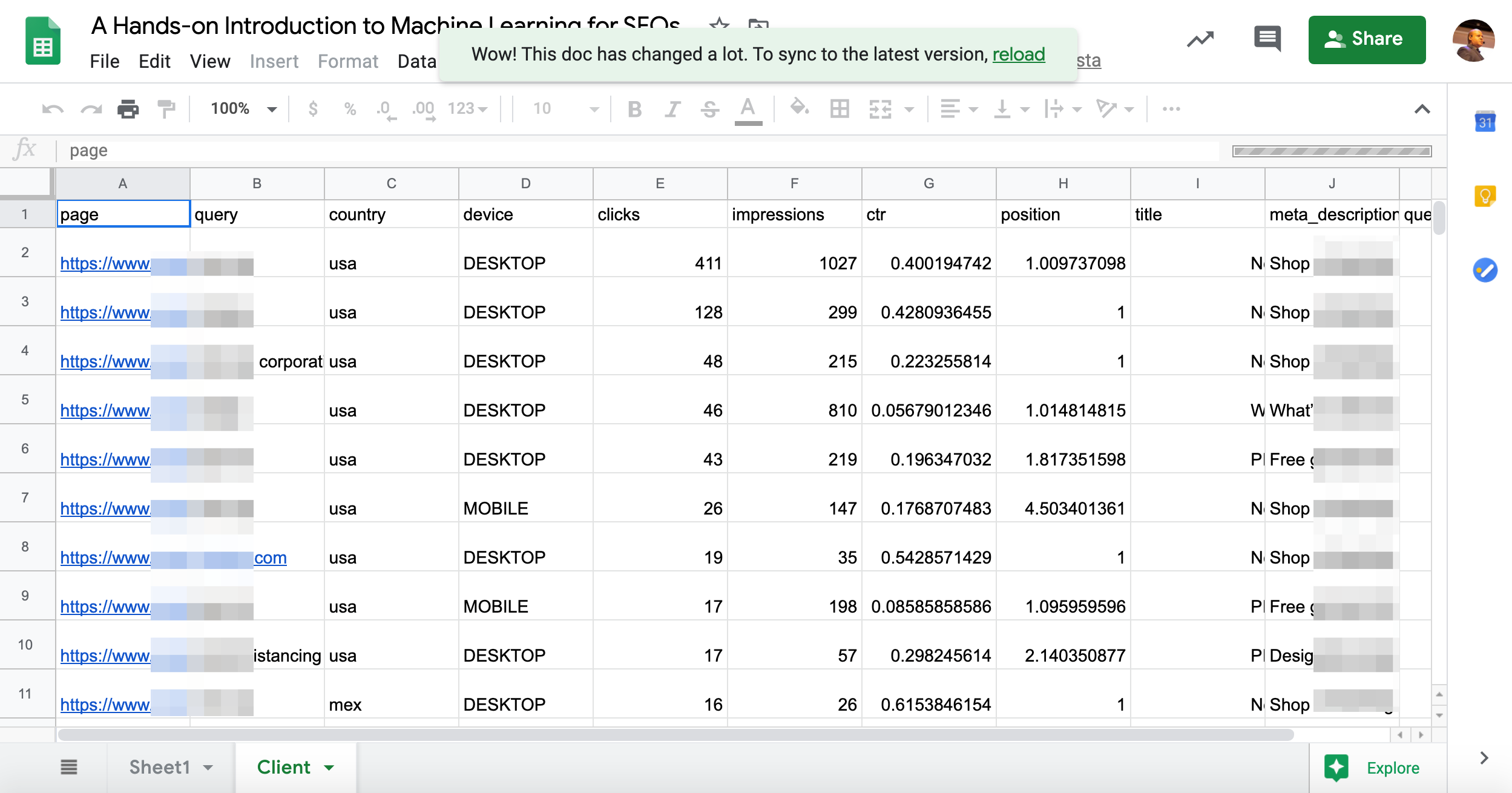Open Google Calendar side panel icon

pyautogui.click(x=1485, y=122)
